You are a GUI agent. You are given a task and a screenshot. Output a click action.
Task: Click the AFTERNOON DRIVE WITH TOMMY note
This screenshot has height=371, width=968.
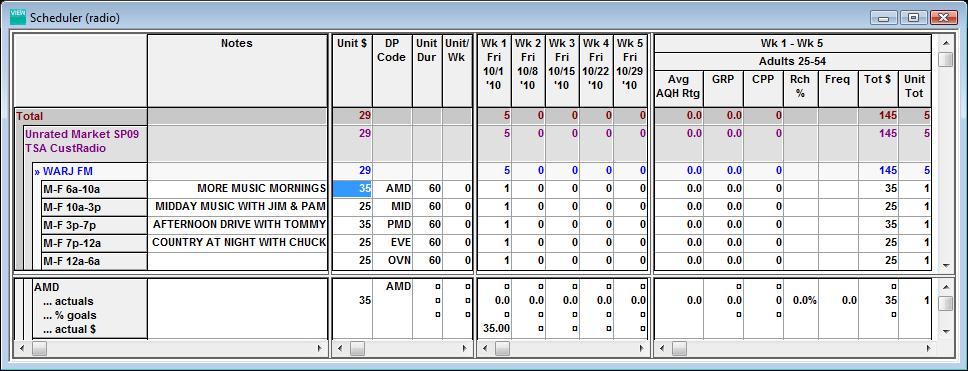(237, 225)
